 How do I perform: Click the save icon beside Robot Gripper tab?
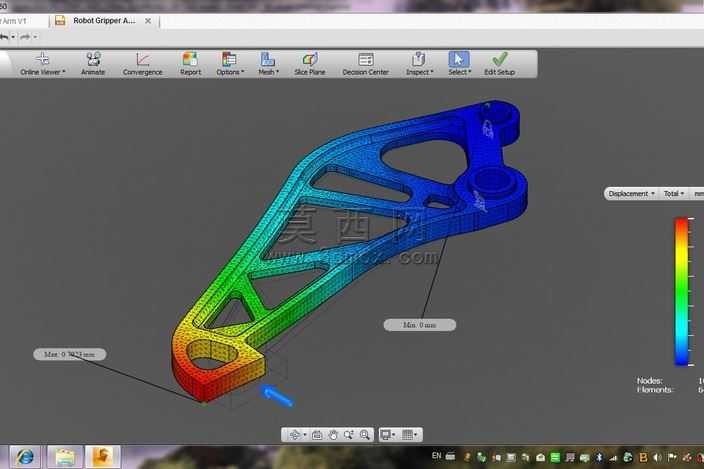[x=60, y=21]
